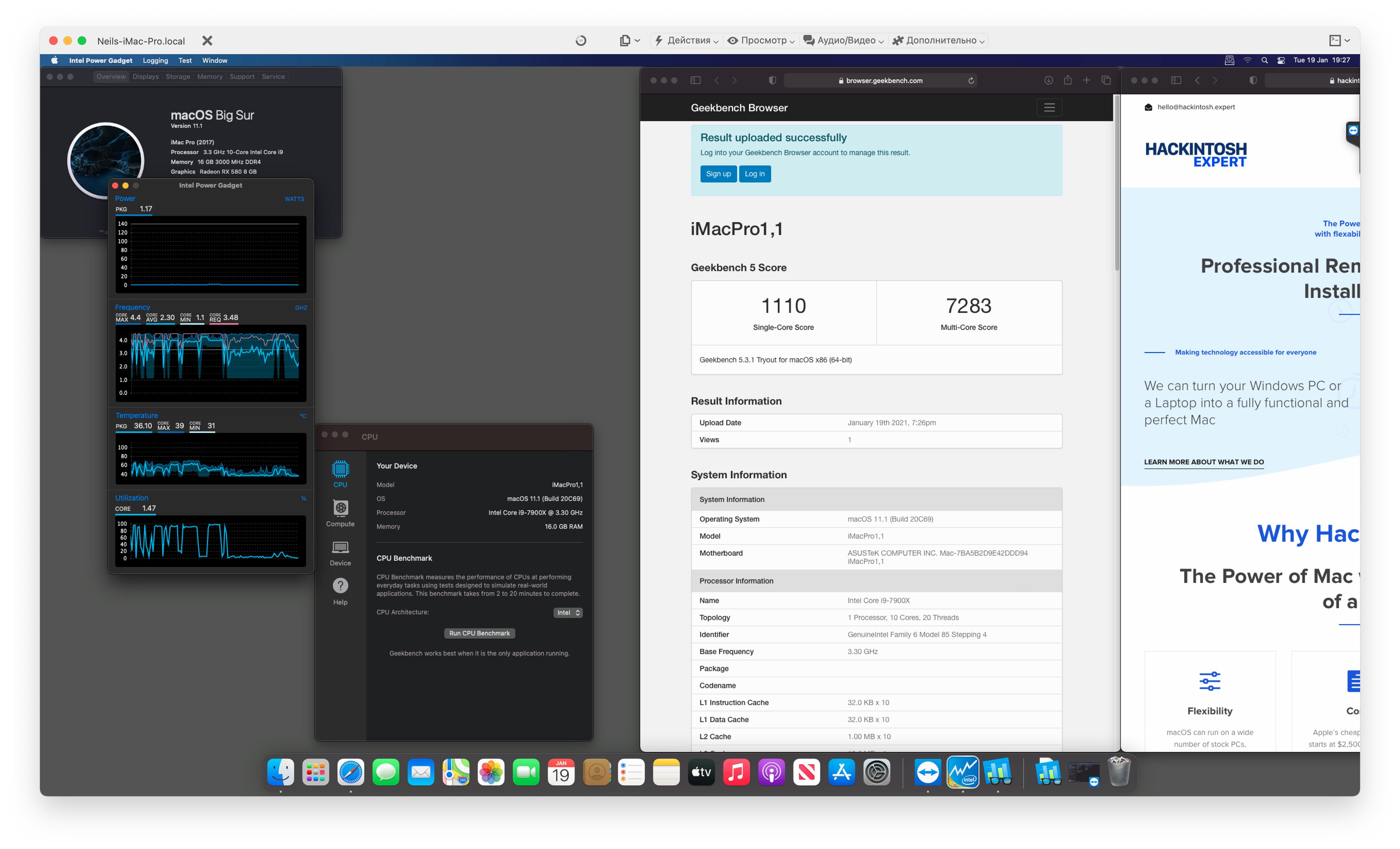Open Help in the Geekbench sidebar
Screen dimensions: 1400x849
pyautogui.click(x=340, y=591)
